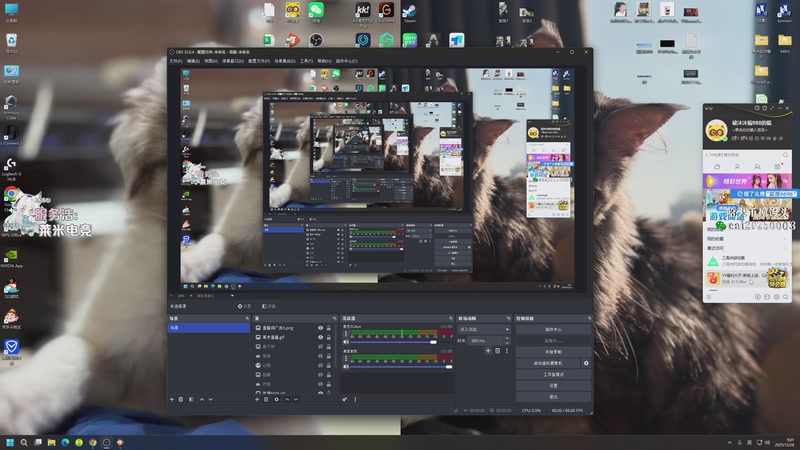Open preview scaling dropdown 缩放至窗口

pos(215,295)
